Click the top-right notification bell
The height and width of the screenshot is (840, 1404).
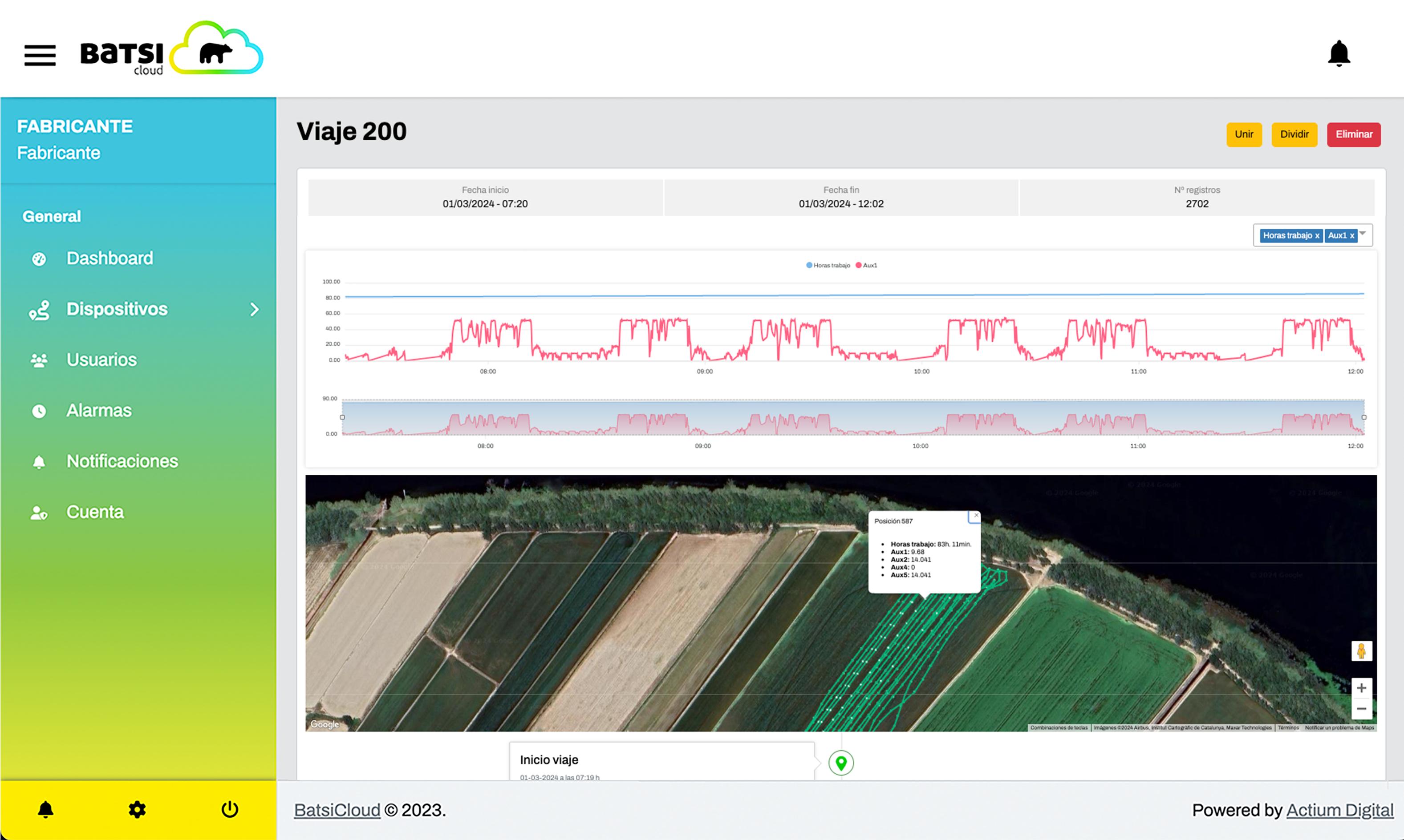1339,54
